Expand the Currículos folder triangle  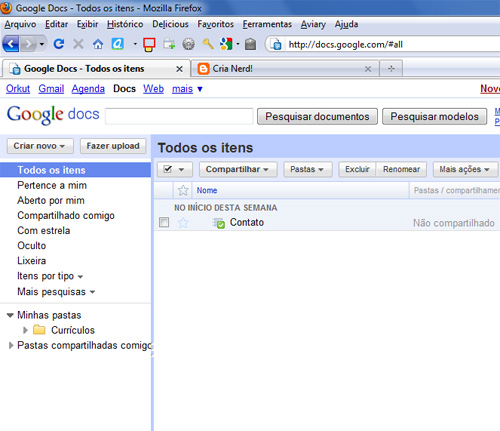(x=25, y=330)
